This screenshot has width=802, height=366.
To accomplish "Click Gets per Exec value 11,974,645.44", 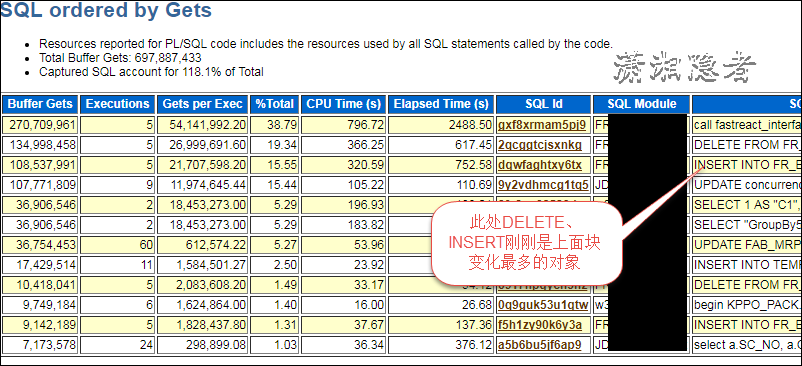I will click(x=208, y=185).
